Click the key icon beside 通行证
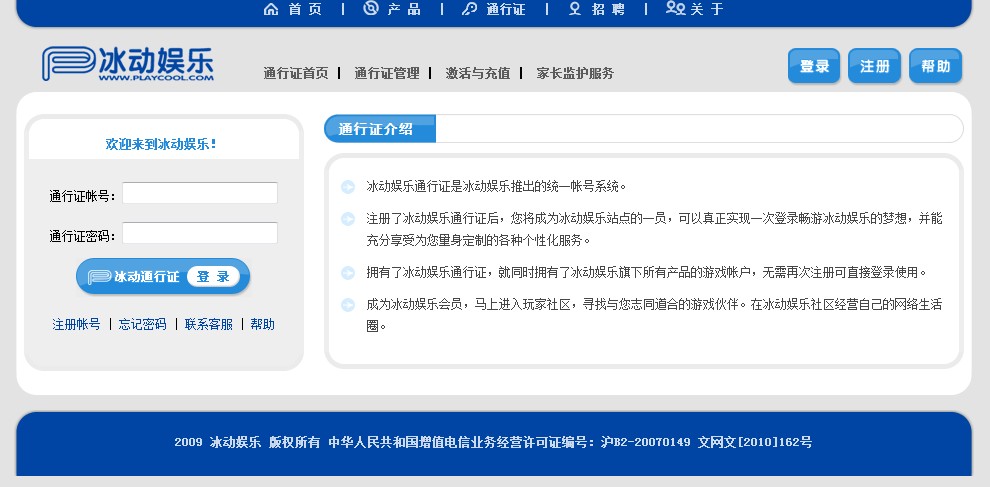 pos(469,9)
